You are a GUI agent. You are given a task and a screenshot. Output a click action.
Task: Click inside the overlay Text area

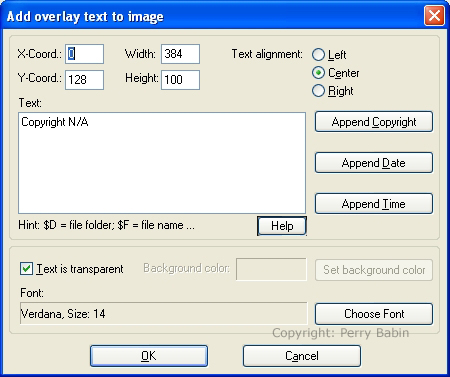[x=162, y=163]
